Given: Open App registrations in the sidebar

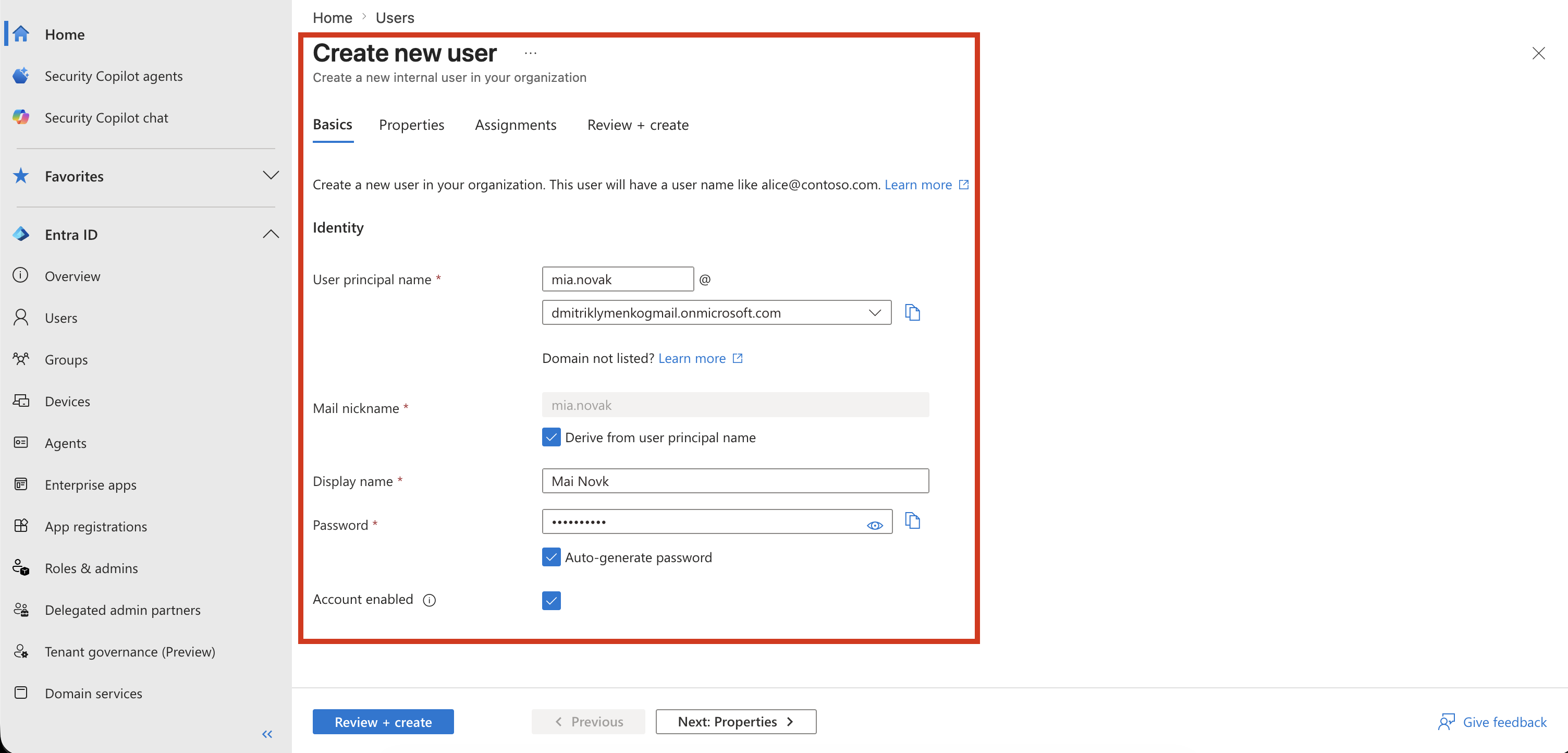Looking at the screenshot, I should click(x=95, y=527).
